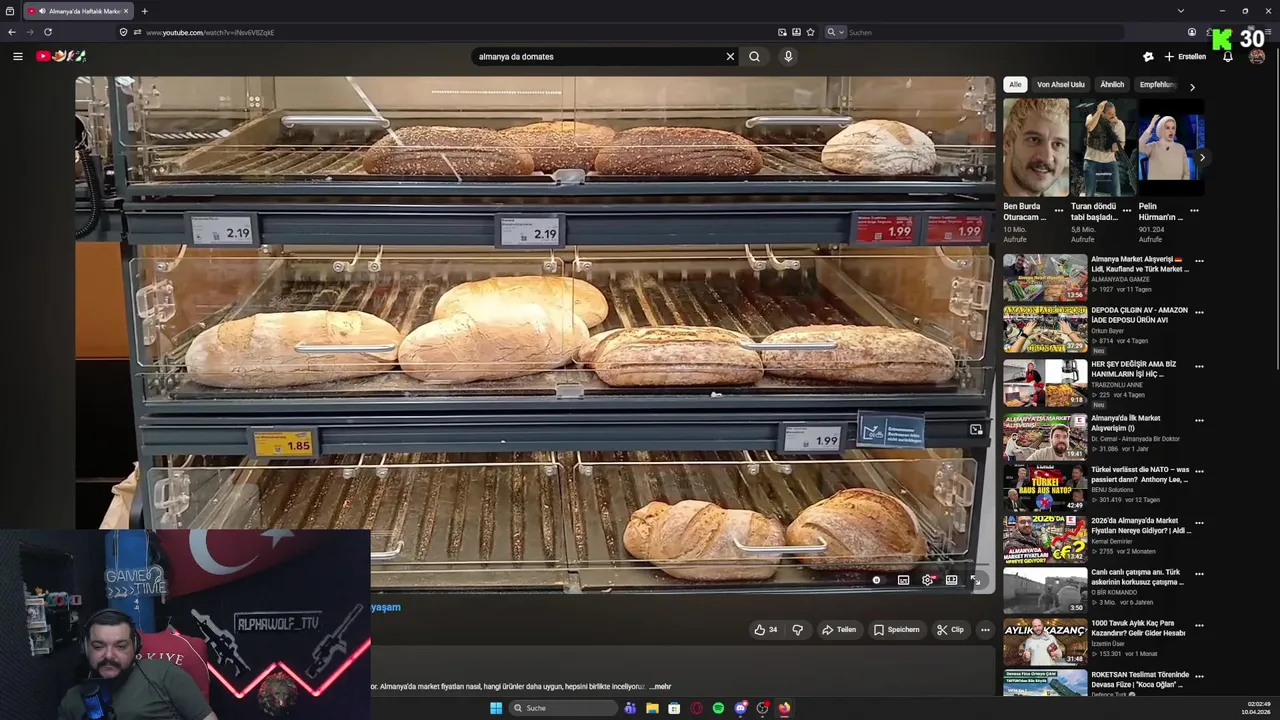Open options for DEPODA ÇILGIN AV video
The height and width of the screenshot is (720, 1280).
(1199, 314)
